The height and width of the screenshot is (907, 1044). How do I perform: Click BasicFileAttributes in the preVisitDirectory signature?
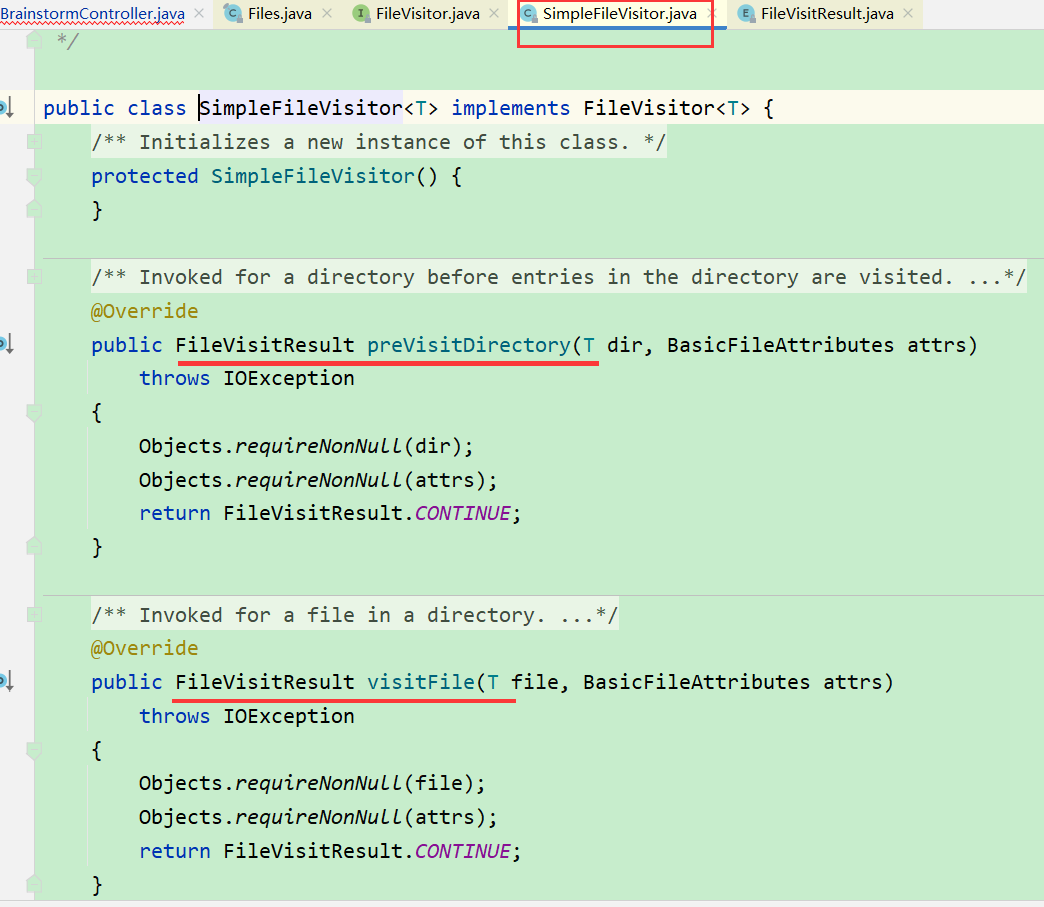coord(780,345)
